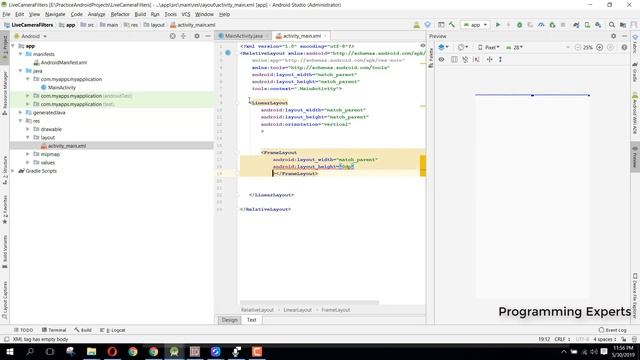
Task: Zoom in the layout preview
Action: pyautogui.click(x=600, y=47)
